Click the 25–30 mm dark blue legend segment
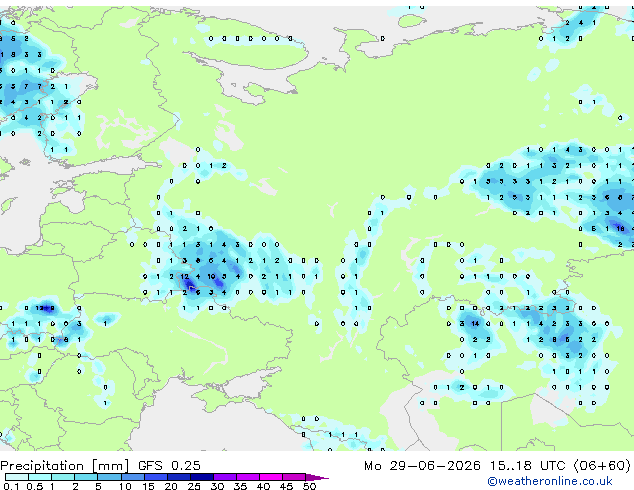The width and height of the screenshot is (634, 490). click(x=202, y=477)
